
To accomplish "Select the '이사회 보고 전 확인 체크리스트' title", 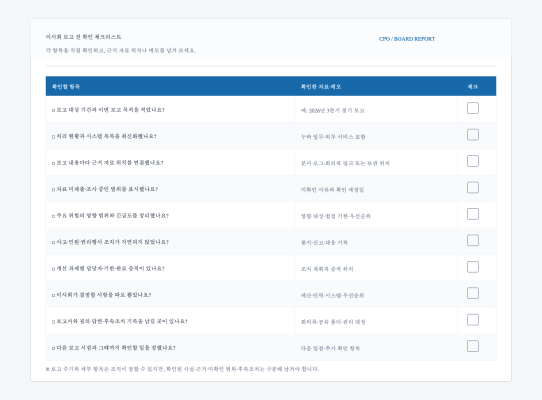I will click(83, 37).
